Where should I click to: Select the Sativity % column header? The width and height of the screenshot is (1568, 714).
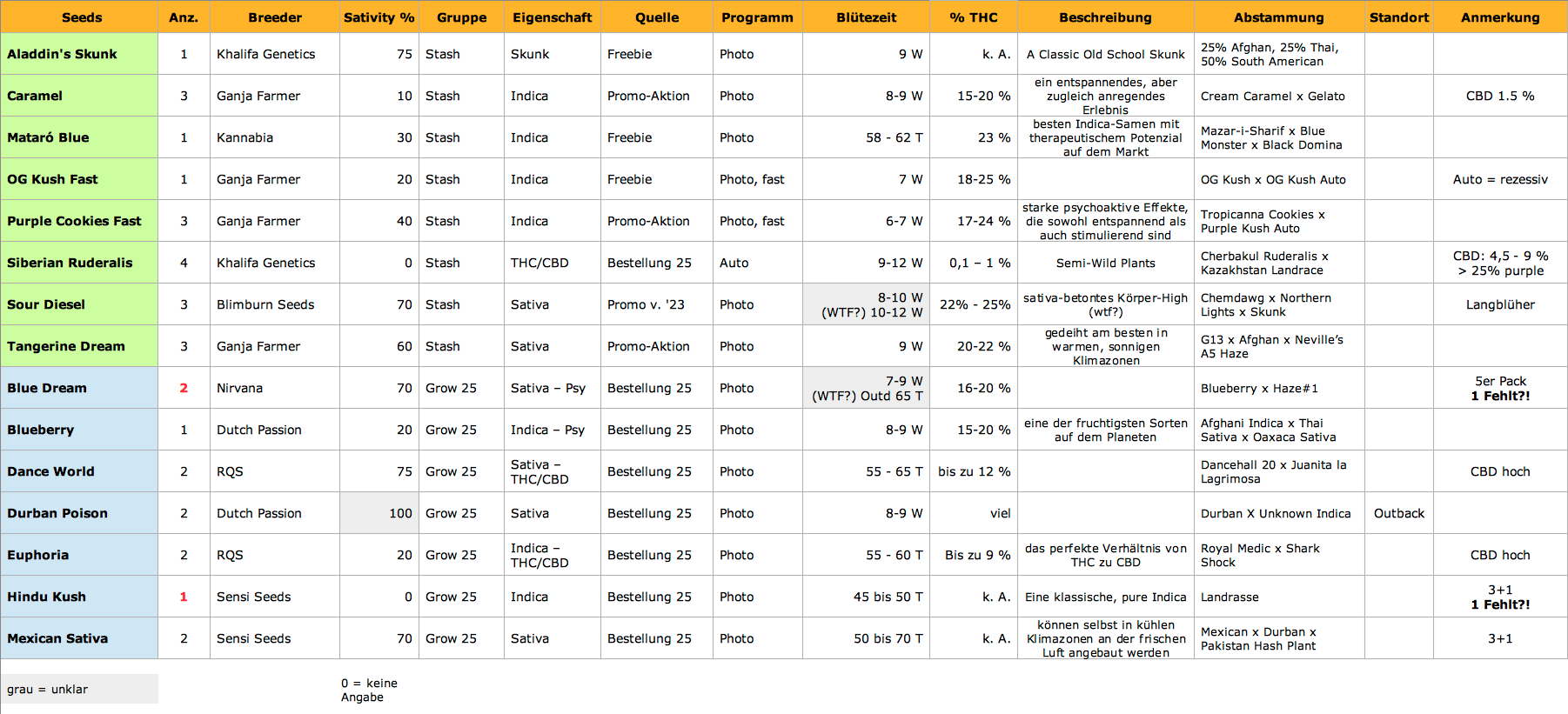pos(379,17)
